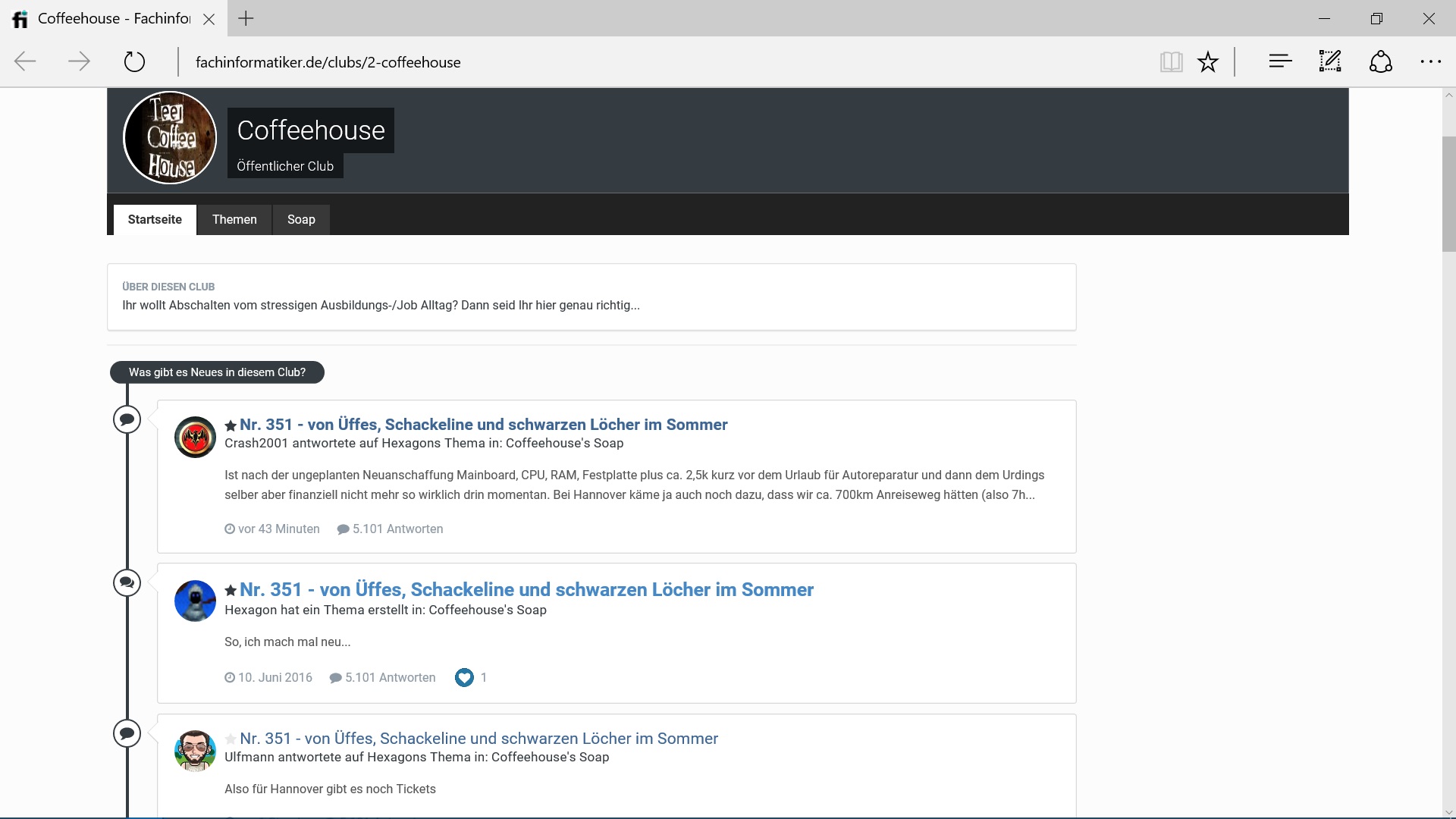Toggle the star beside Ulfmann's thread title
The width and height of the screenshot is (1456, 819).
tap(231, 739)
